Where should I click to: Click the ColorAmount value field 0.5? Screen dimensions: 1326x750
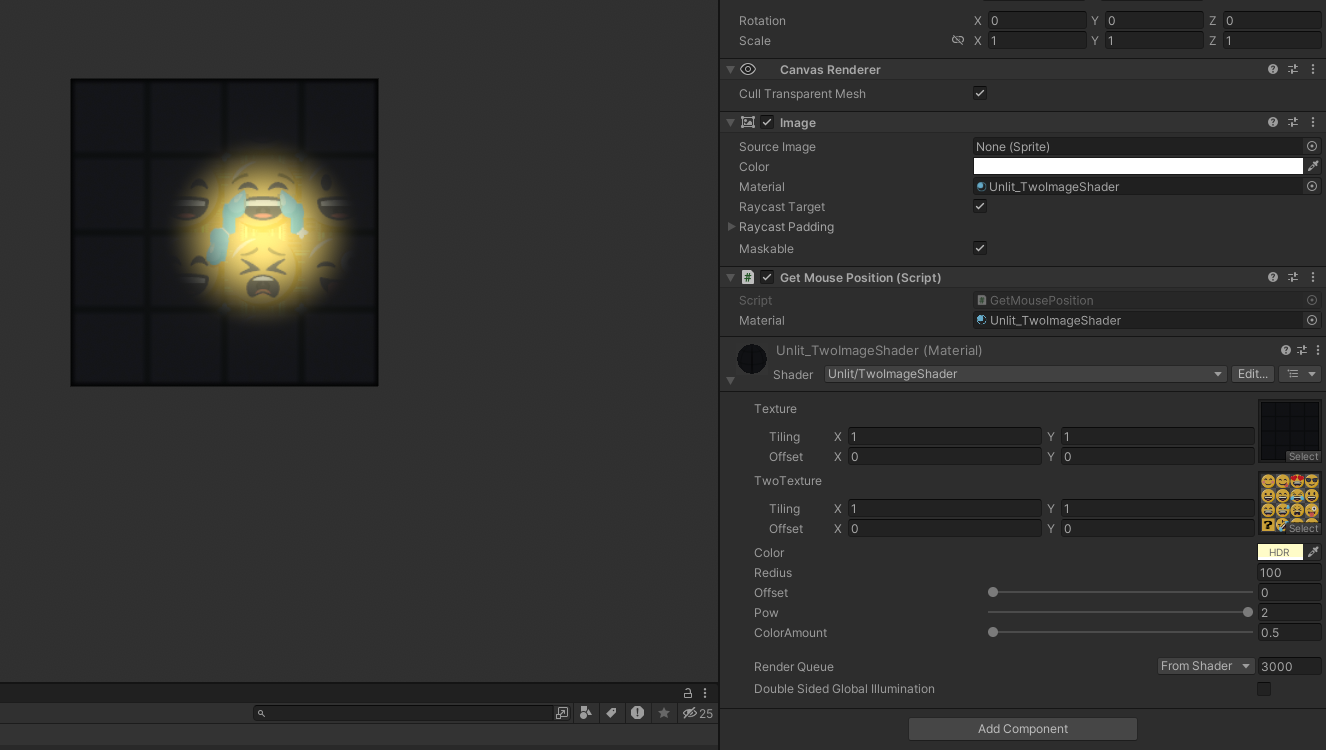[1289, 633]
